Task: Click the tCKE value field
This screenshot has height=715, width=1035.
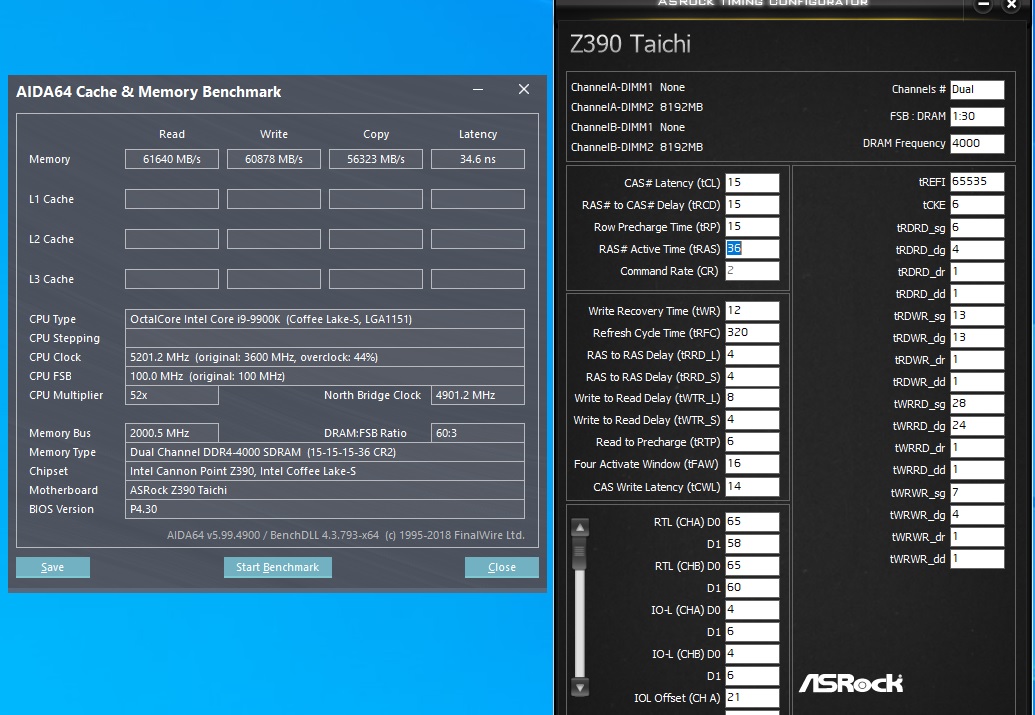Action: (x=977, y=205)
